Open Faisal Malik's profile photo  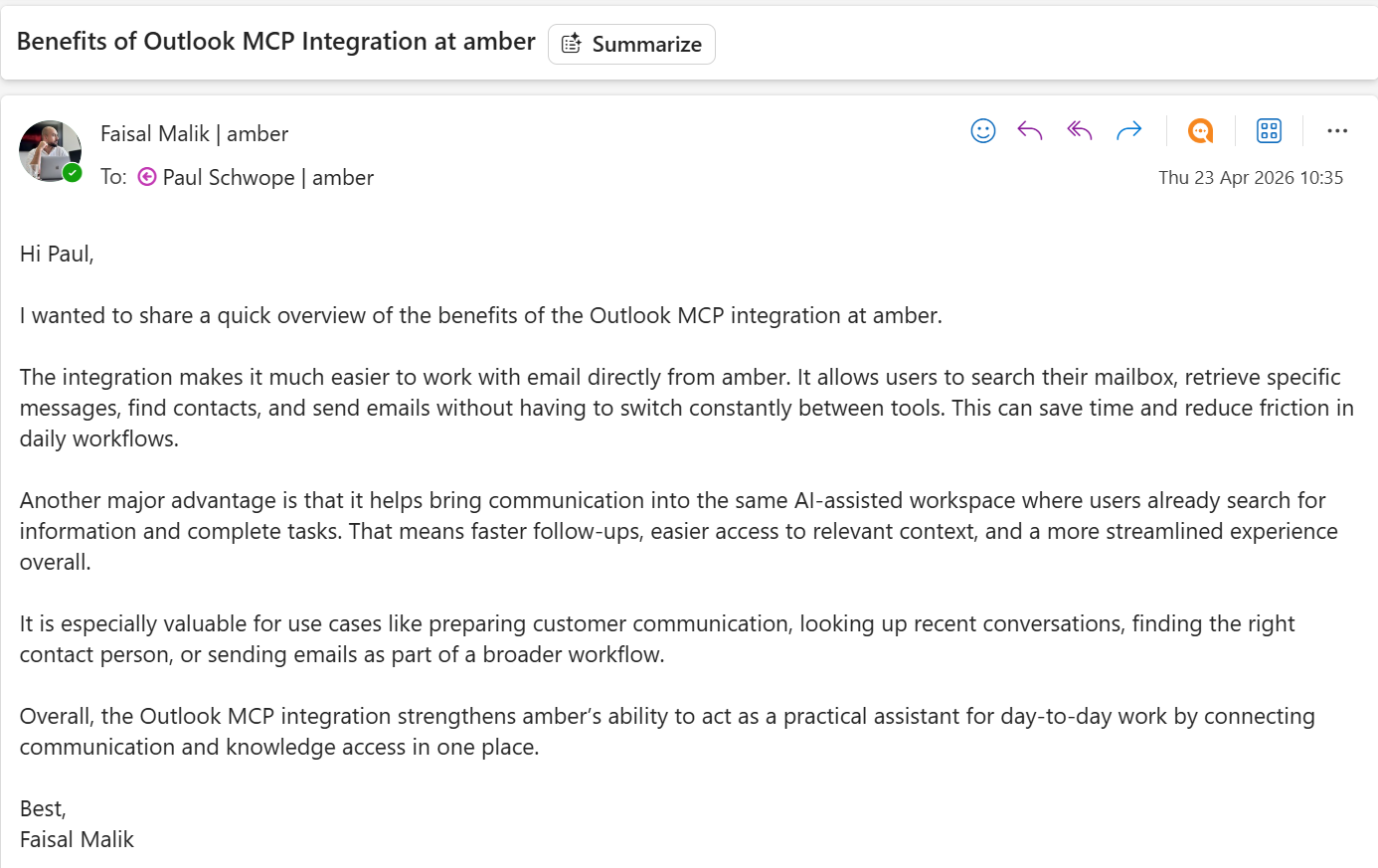tap(50, 151)
